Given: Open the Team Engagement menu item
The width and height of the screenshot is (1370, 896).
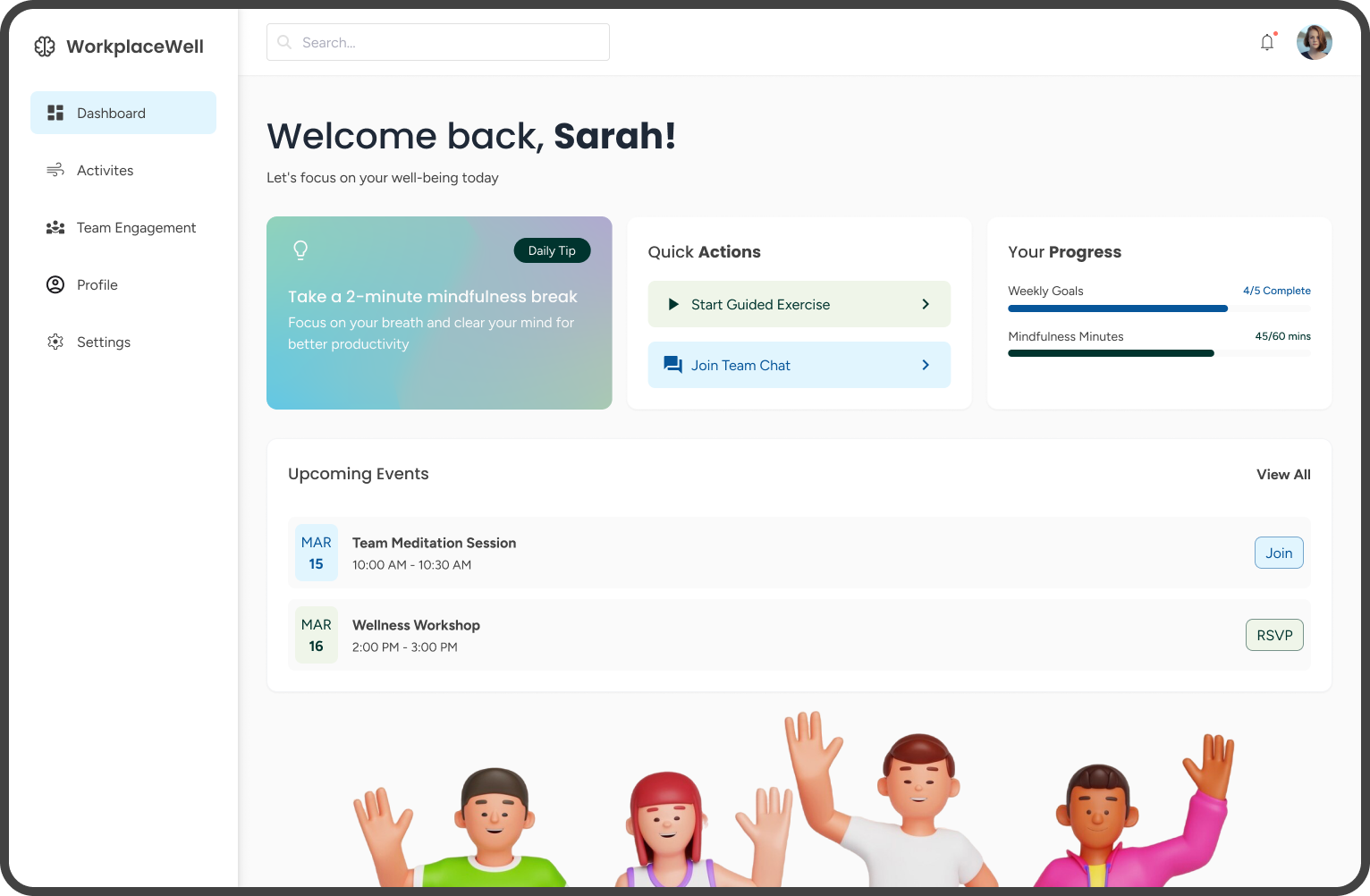Looking at the screenshot, I should click(136, 227).
